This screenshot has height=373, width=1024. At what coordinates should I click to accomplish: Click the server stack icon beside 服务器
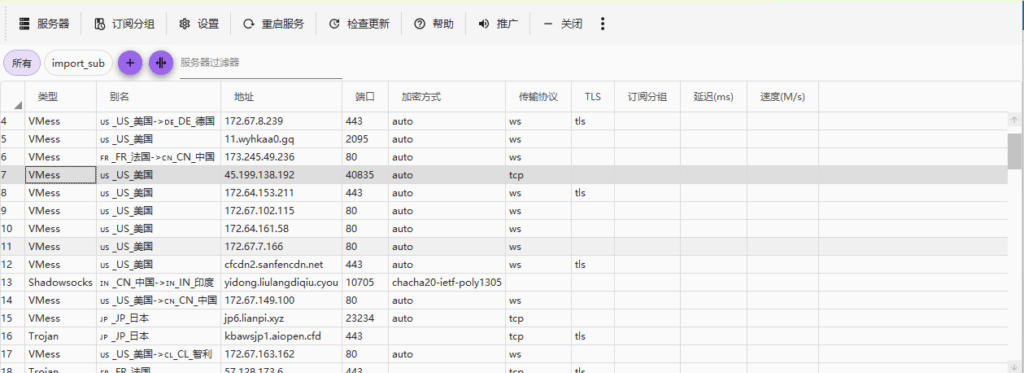coord(25,24)
